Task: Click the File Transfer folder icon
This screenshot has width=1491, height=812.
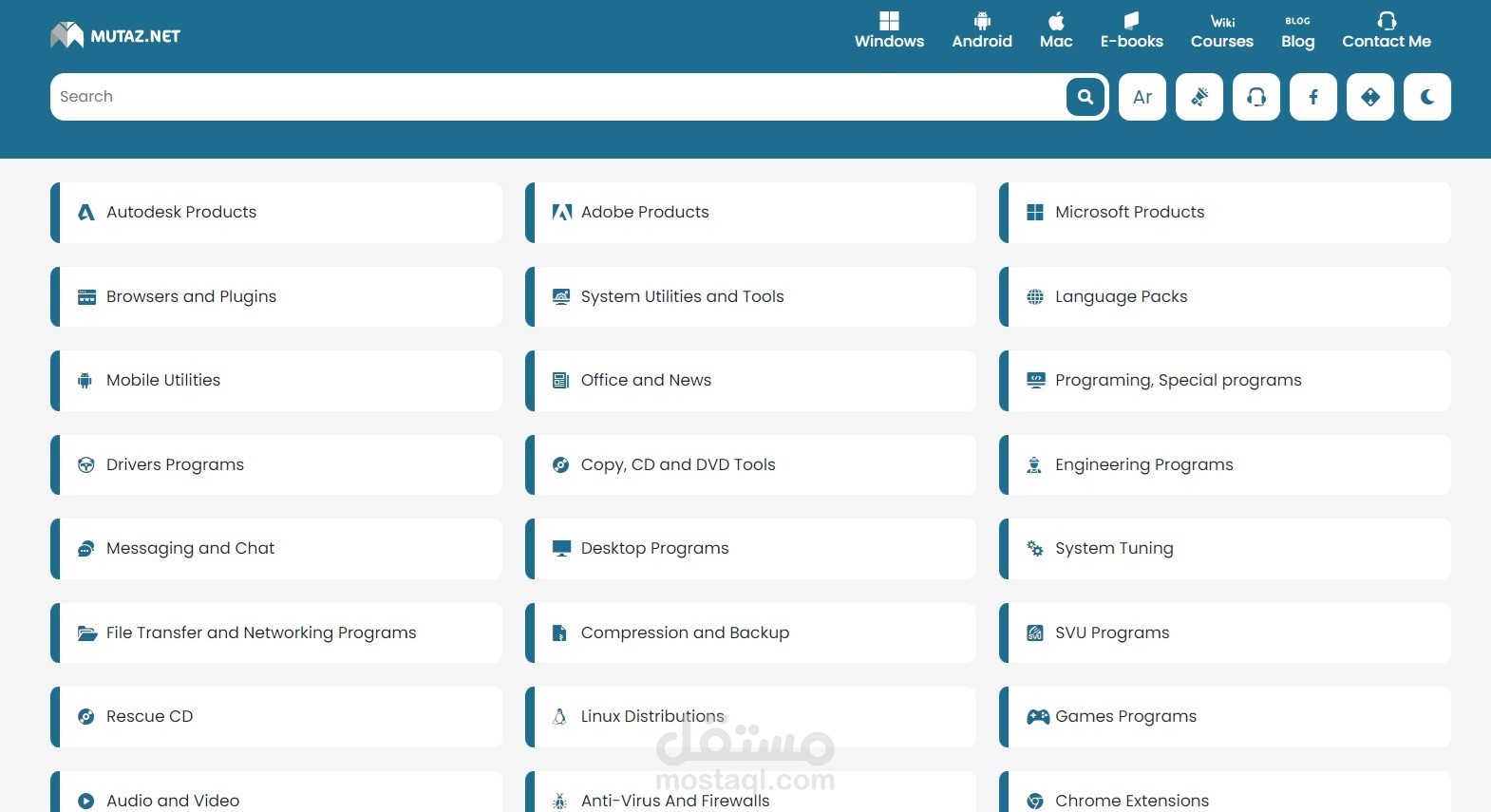Action: (87, 633)
